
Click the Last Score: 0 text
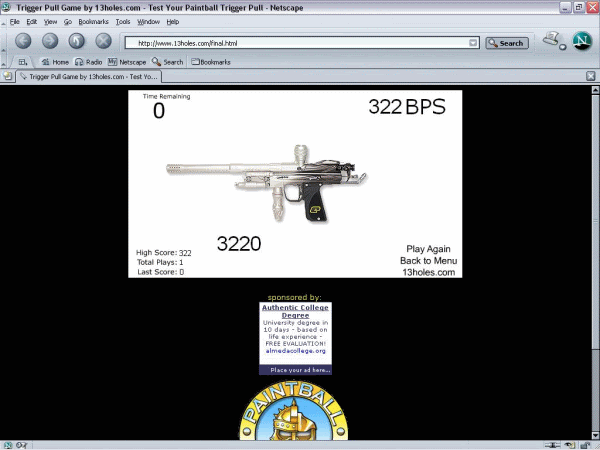click(160, 272)
